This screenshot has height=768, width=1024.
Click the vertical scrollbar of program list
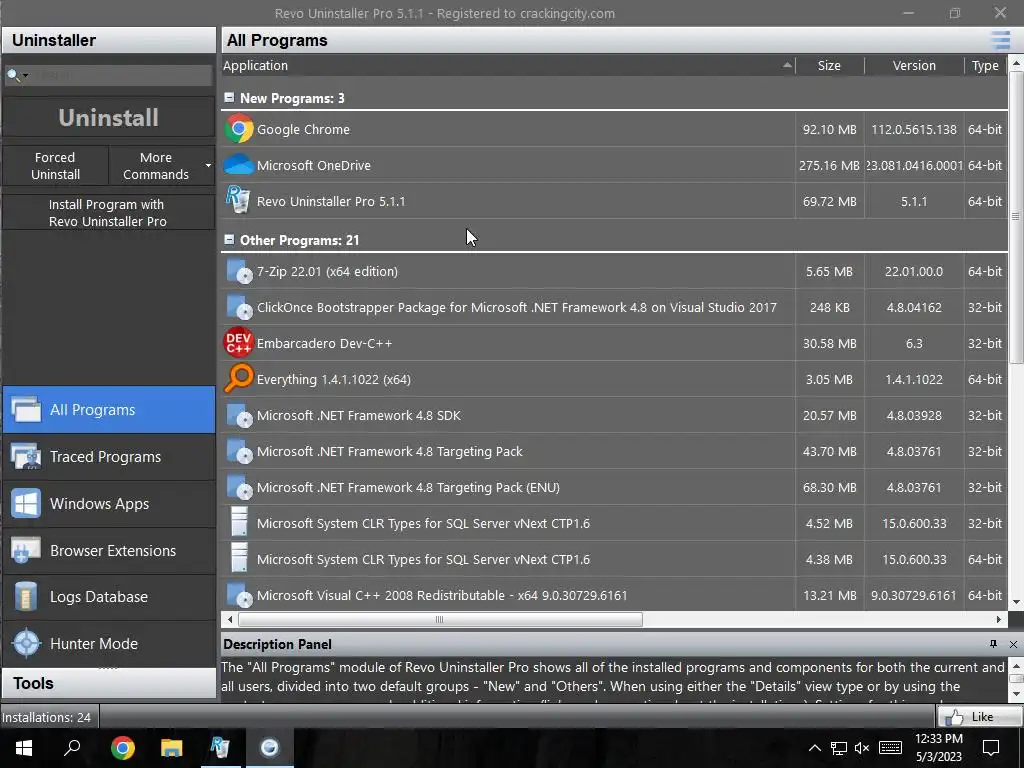point(1016,216)
